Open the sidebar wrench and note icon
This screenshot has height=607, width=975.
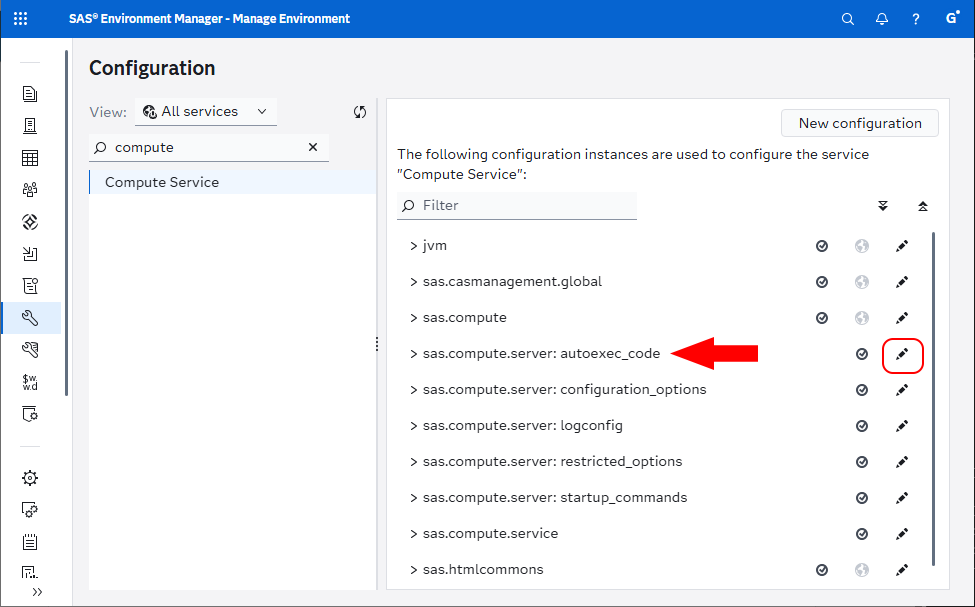tap(30, 350)
